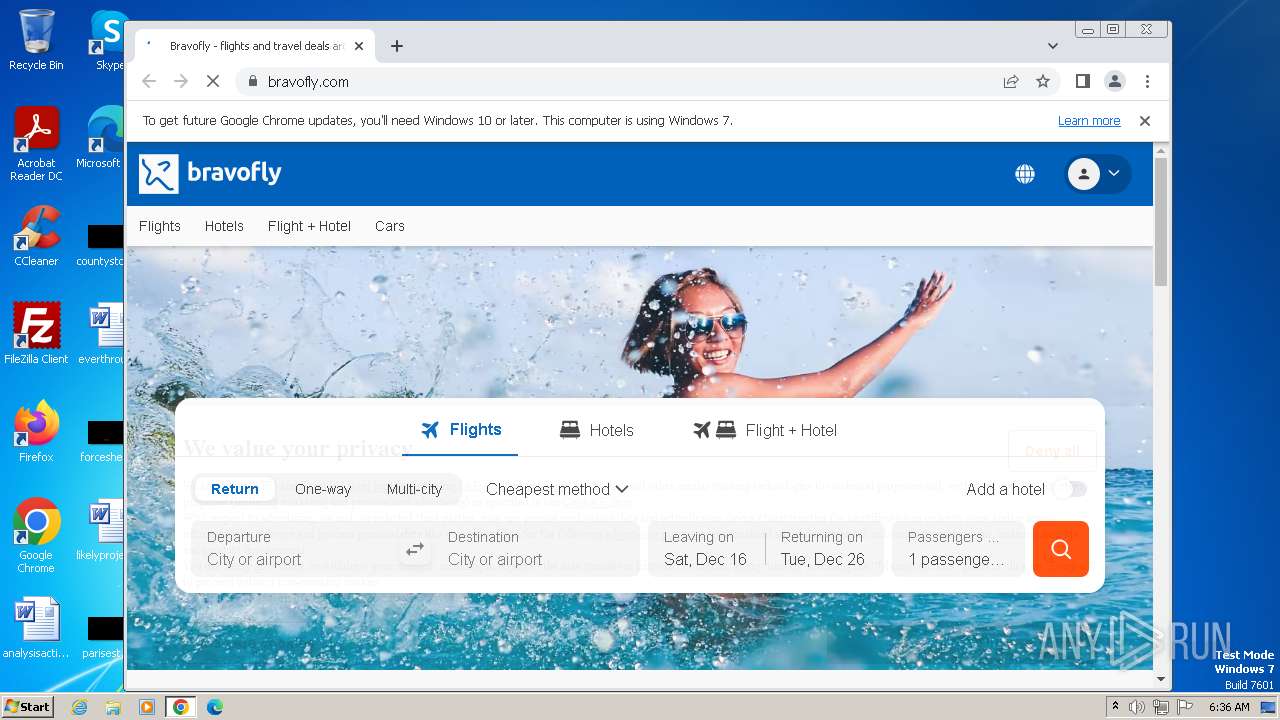Open Microsoft Edge from the taskbar
This screenshot has width=1280, height=720.
pyautogui.click(x=214, y=707)
